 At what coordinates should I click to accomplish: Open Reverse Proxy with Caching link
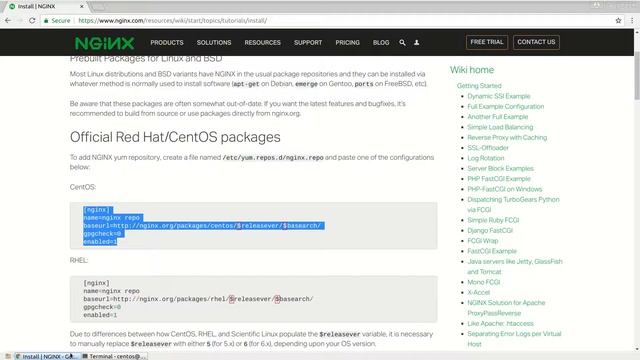coord(507,137)
